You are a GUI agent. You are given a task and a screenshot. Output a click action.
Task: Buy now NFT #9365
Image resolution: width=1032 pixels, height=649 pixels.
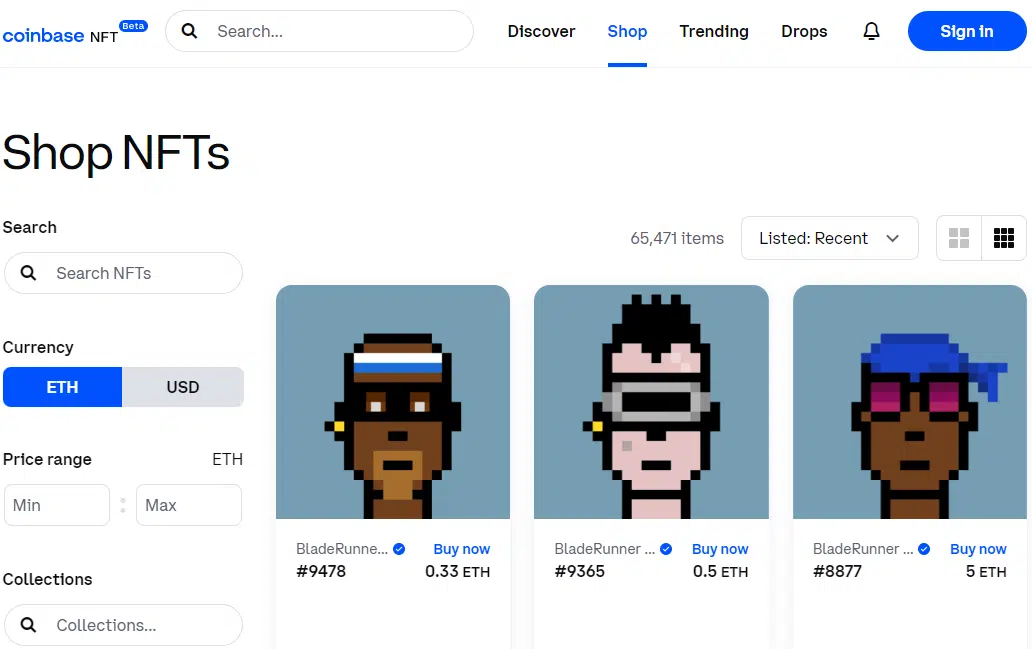click(720, 549)
